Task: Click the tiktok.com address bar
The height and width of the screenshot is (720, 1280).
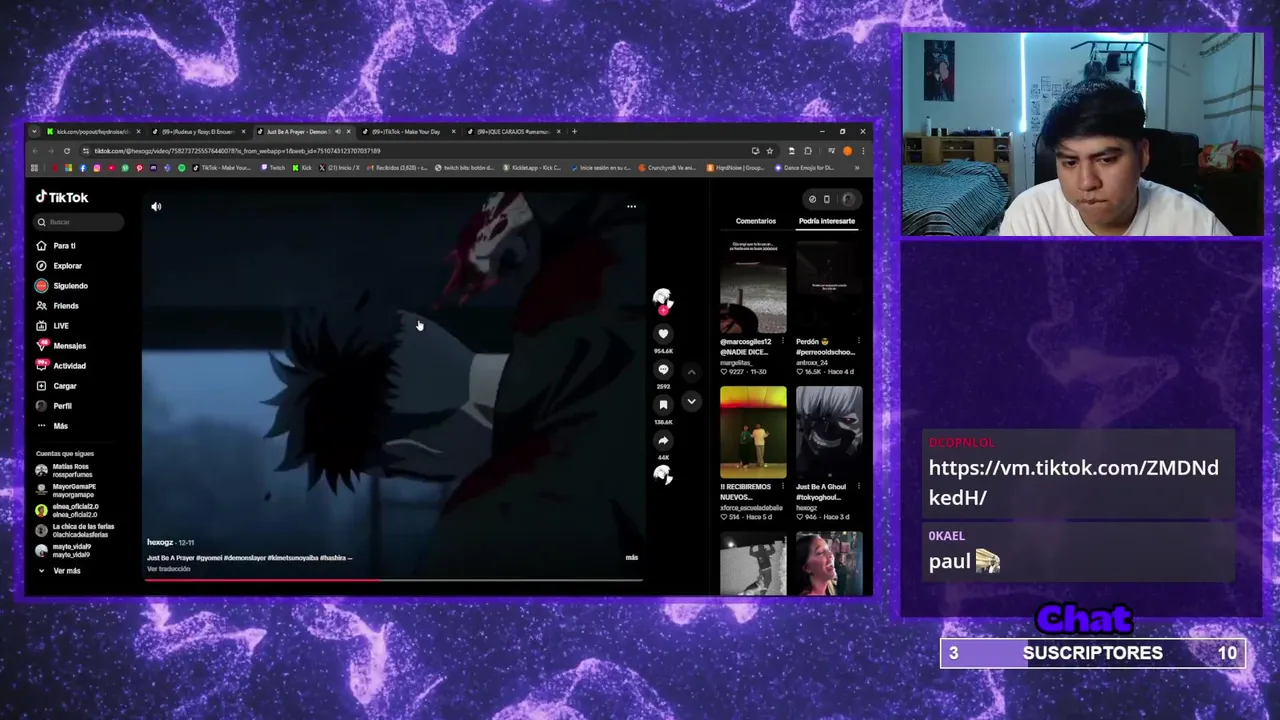Action: tap(420, 151)
